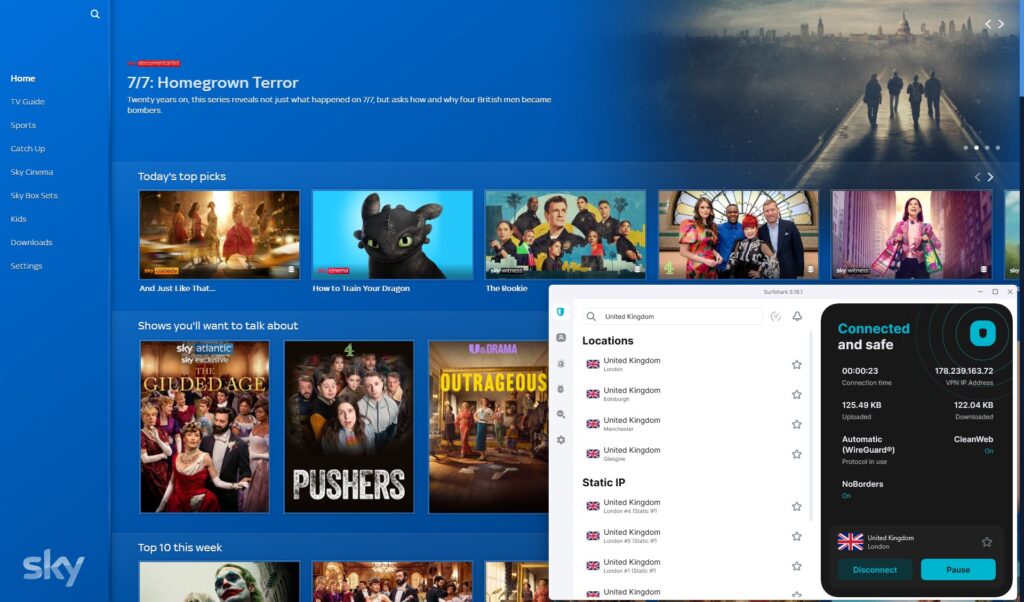This screenshot has height=602, width=1024.
Task: Go to previous hero banner with left arrow
Action: (987, 24)
